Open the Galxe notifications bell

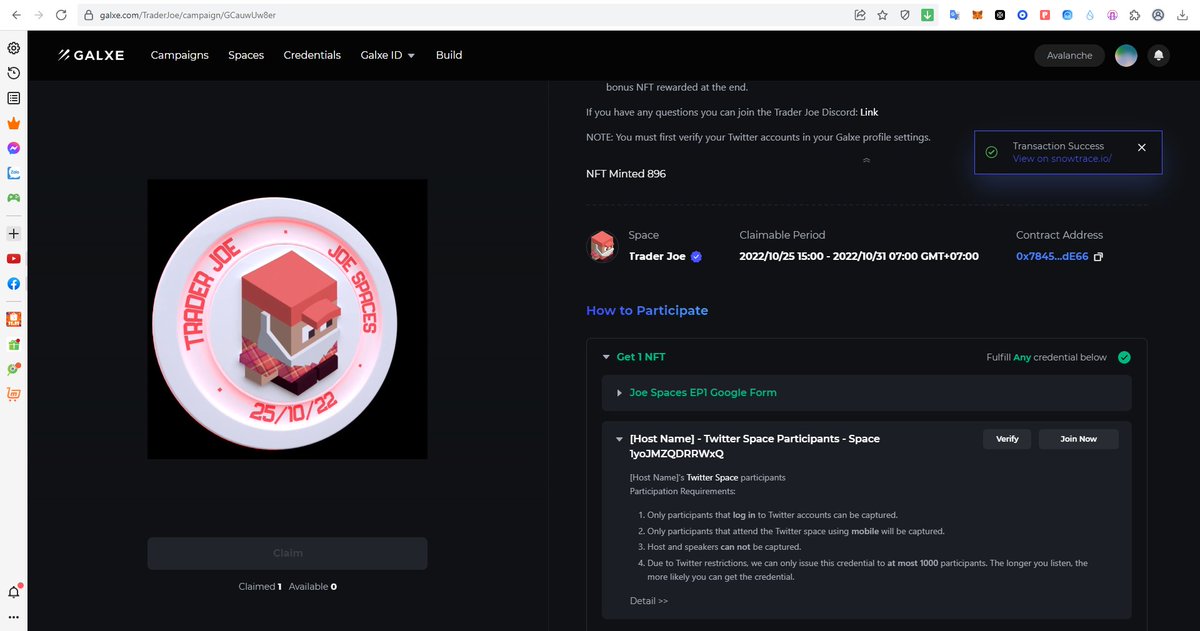pyautogui.click(x=1159, y=56)
